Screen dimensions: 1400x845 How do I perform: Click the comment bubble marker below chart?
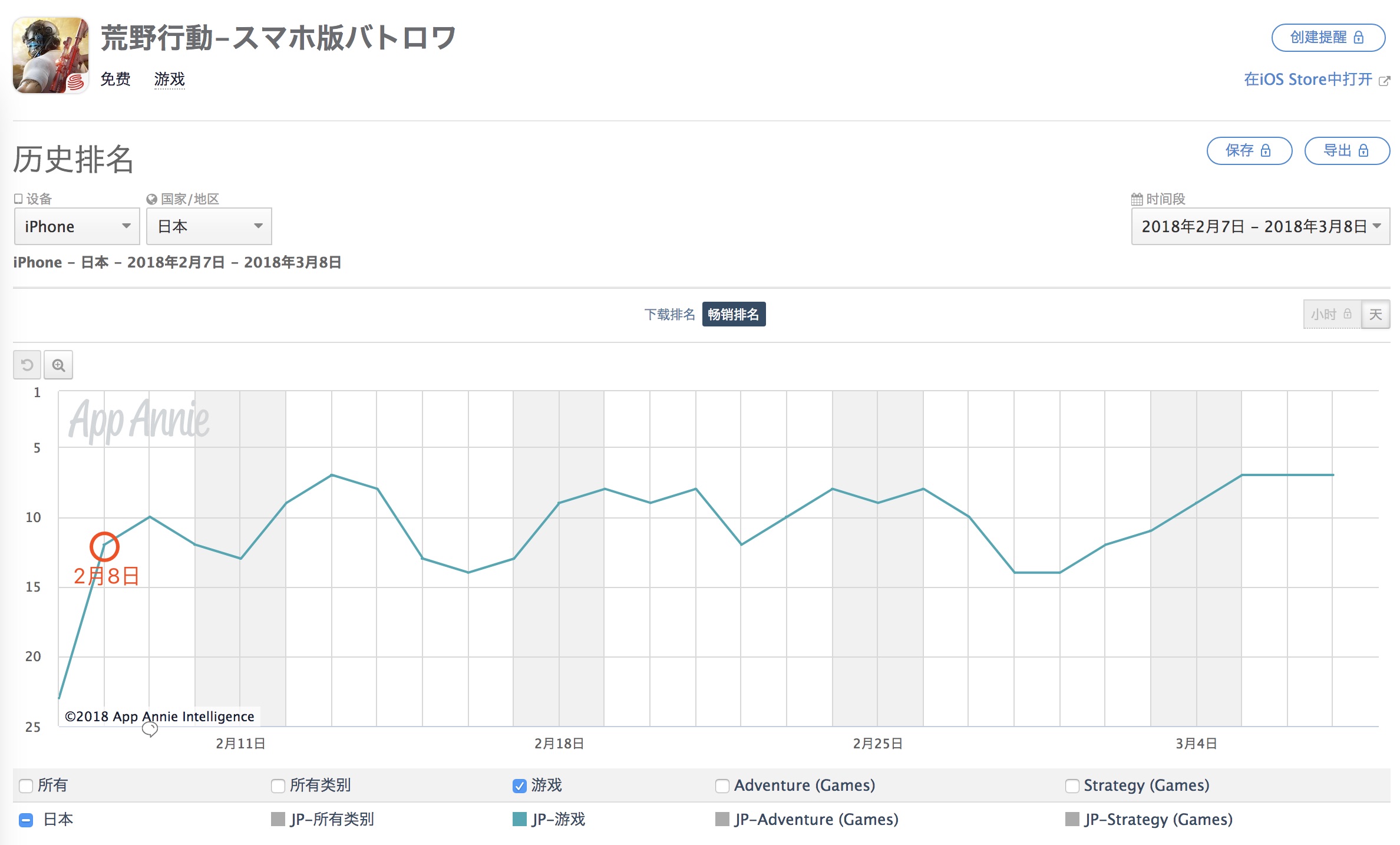click(x=150, y=730)
